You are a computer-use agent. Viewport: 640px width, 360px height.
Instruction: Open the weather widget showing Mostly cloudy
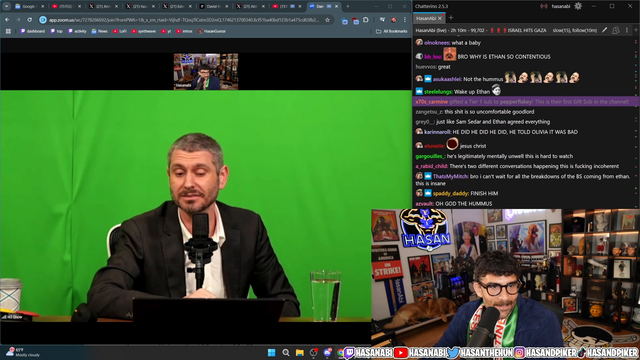24,352
